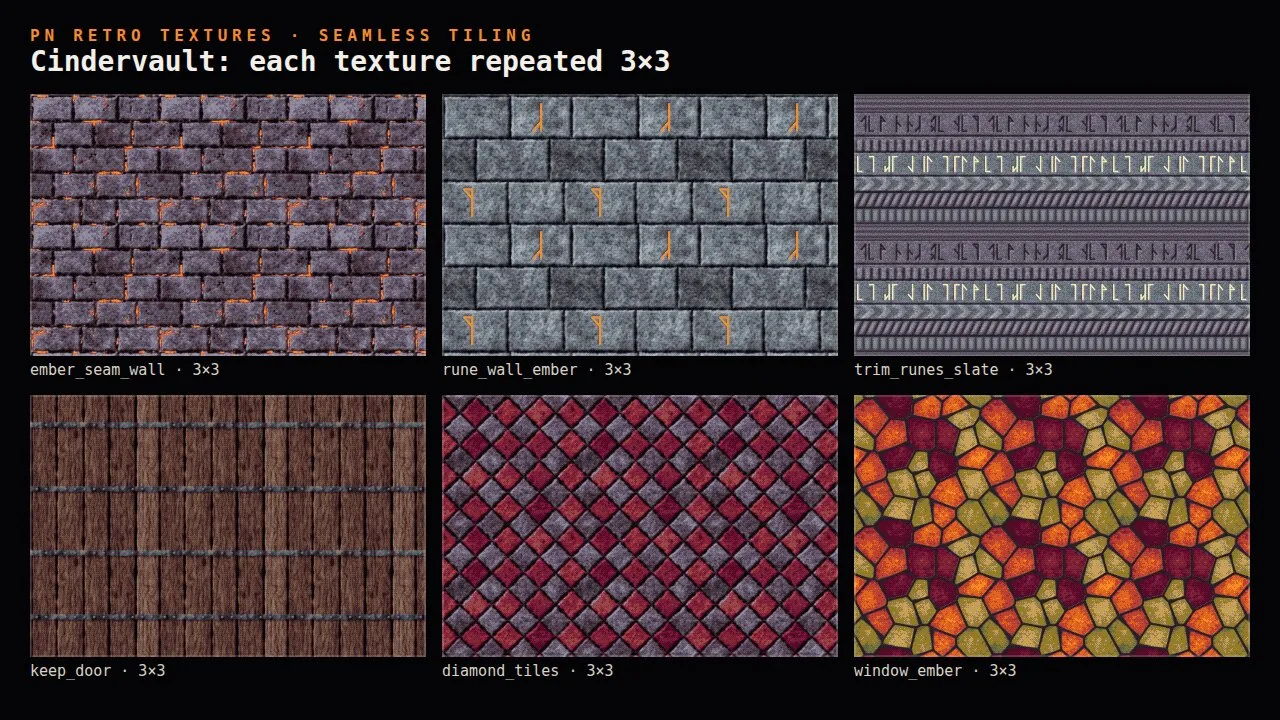
Task: Open the ember_seam_wall texture preview
Action: tap(228, 225)
